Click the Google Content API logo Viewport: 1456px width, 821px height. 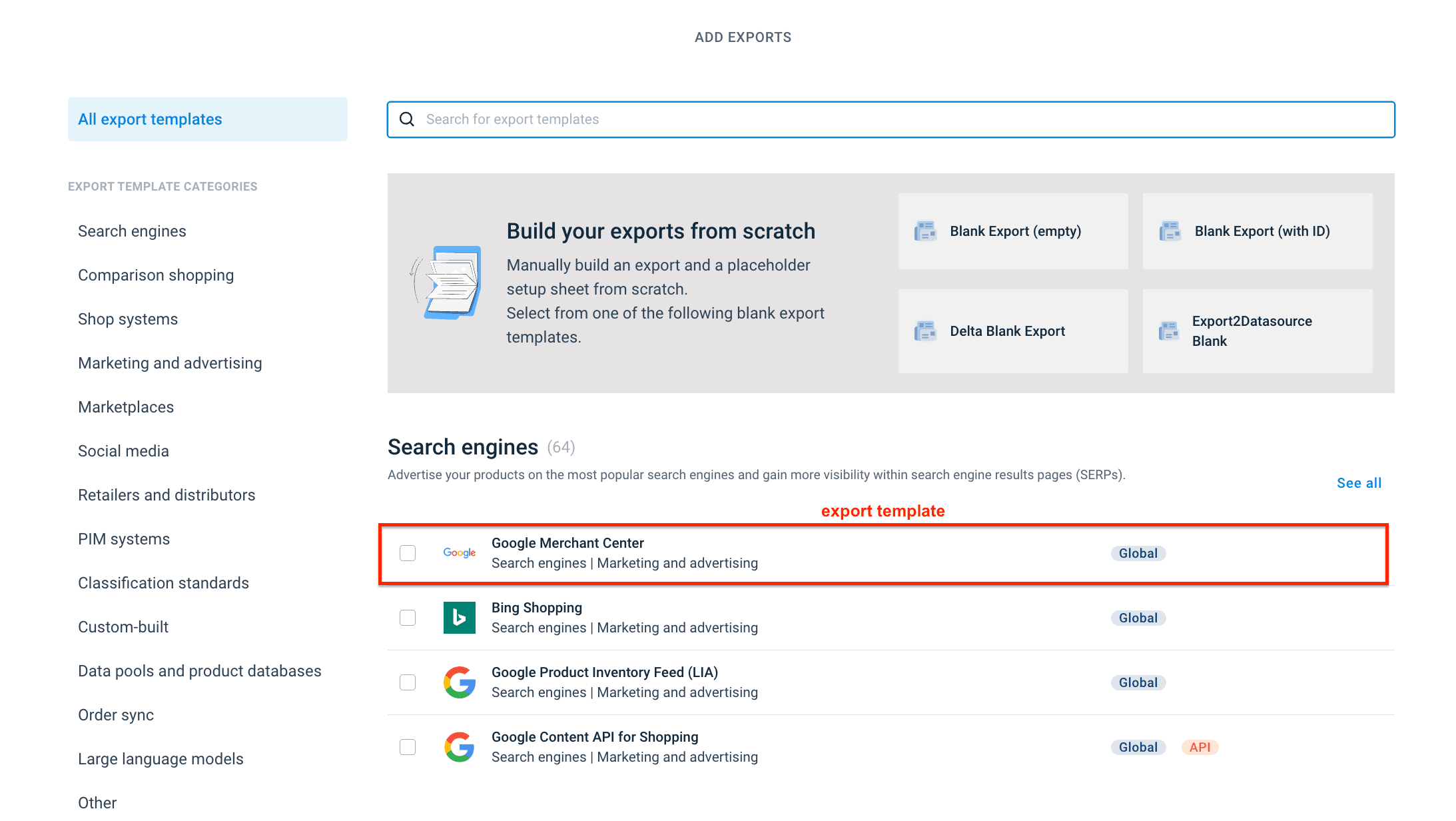point(460,747)
